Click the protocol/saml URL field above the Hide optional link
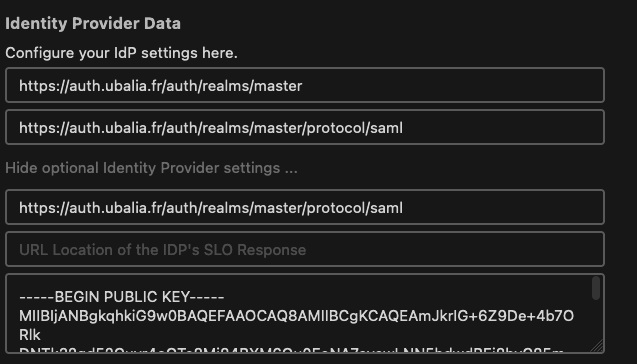Image resolution: width=637 pixels, height=364 pixels. [305, 127]
